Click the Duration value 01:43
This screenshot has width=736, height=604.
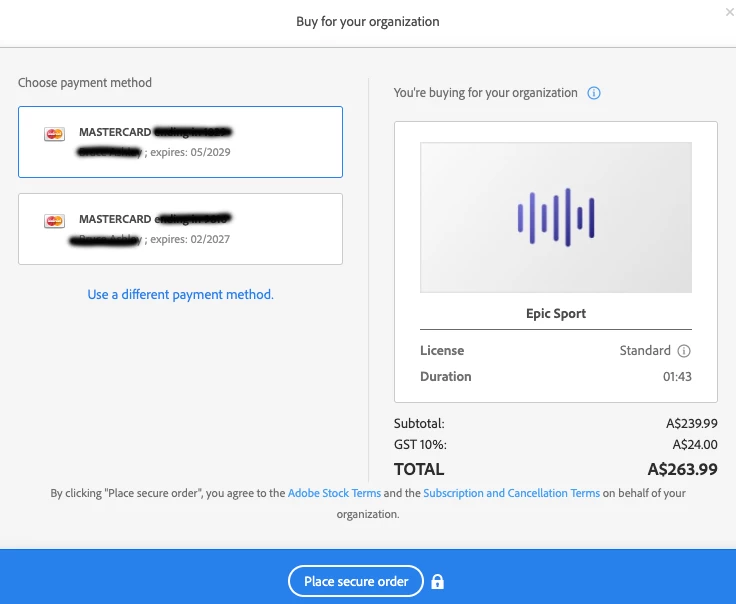pyautogui.click(x=677, y=376)
